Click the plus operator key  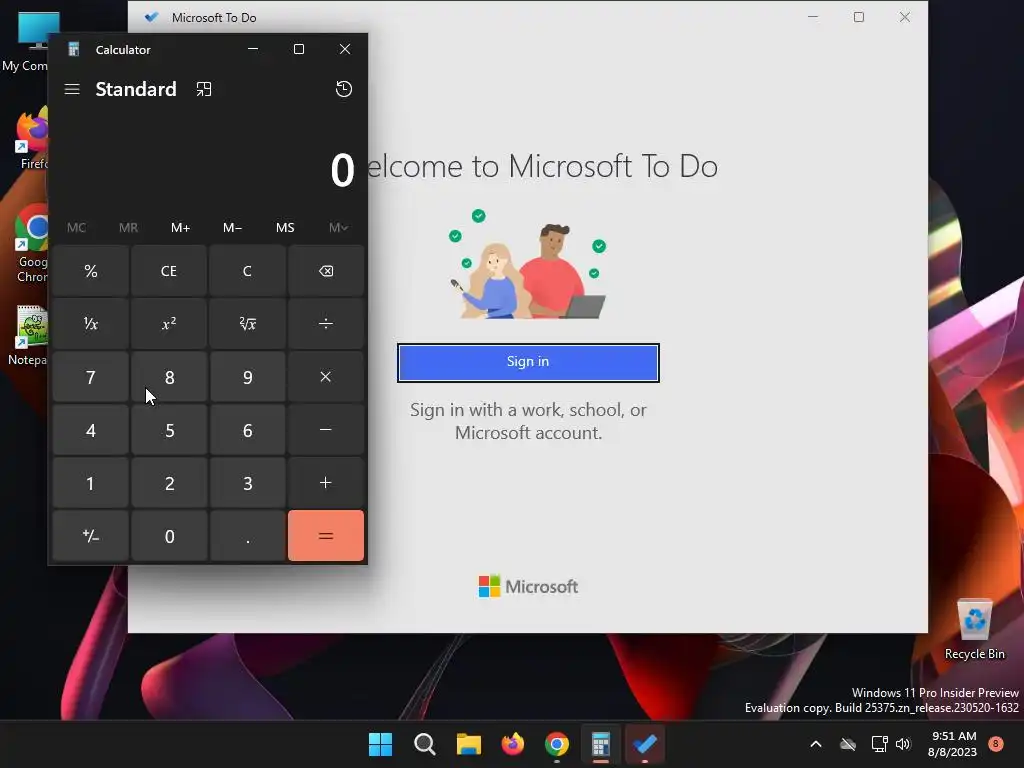coord(326,483)
